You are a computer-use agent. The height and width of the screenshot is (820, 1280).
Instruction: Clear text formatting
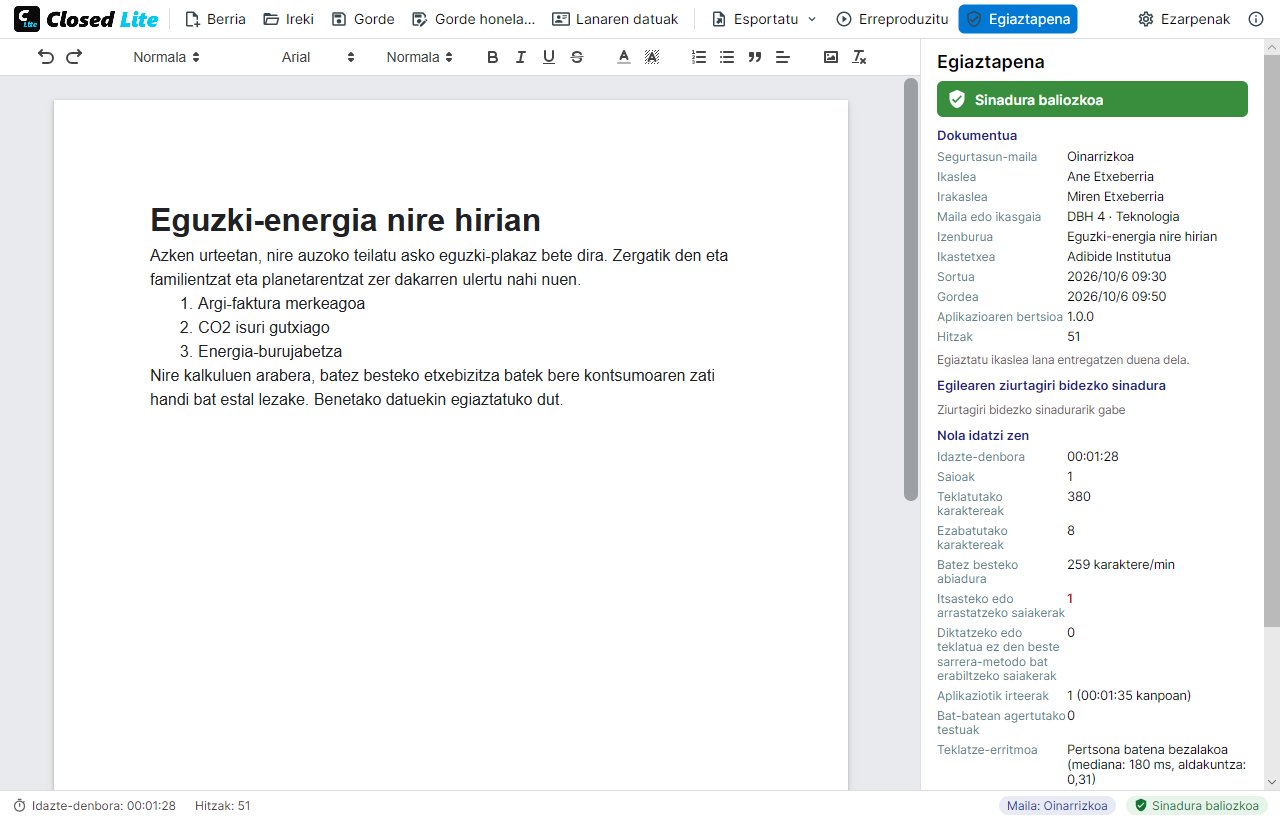858,57
